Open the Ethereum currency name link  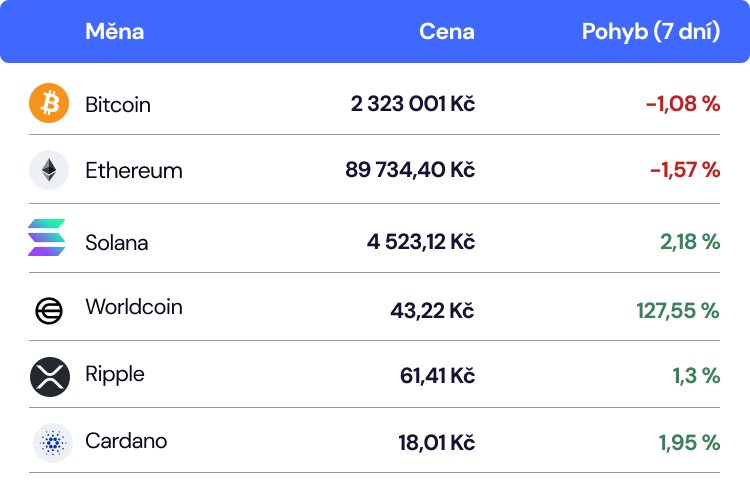pyautogui.click(x=134, y=170)
